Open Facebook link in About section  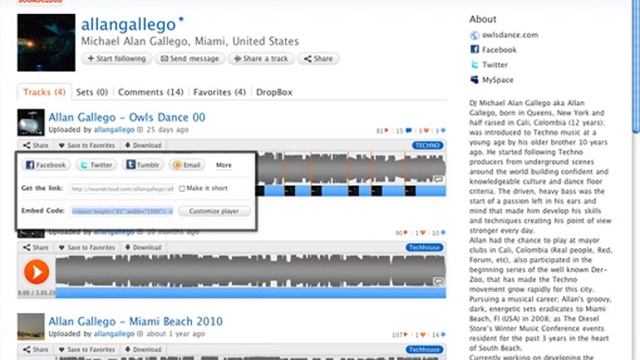[x=499, y=50]
